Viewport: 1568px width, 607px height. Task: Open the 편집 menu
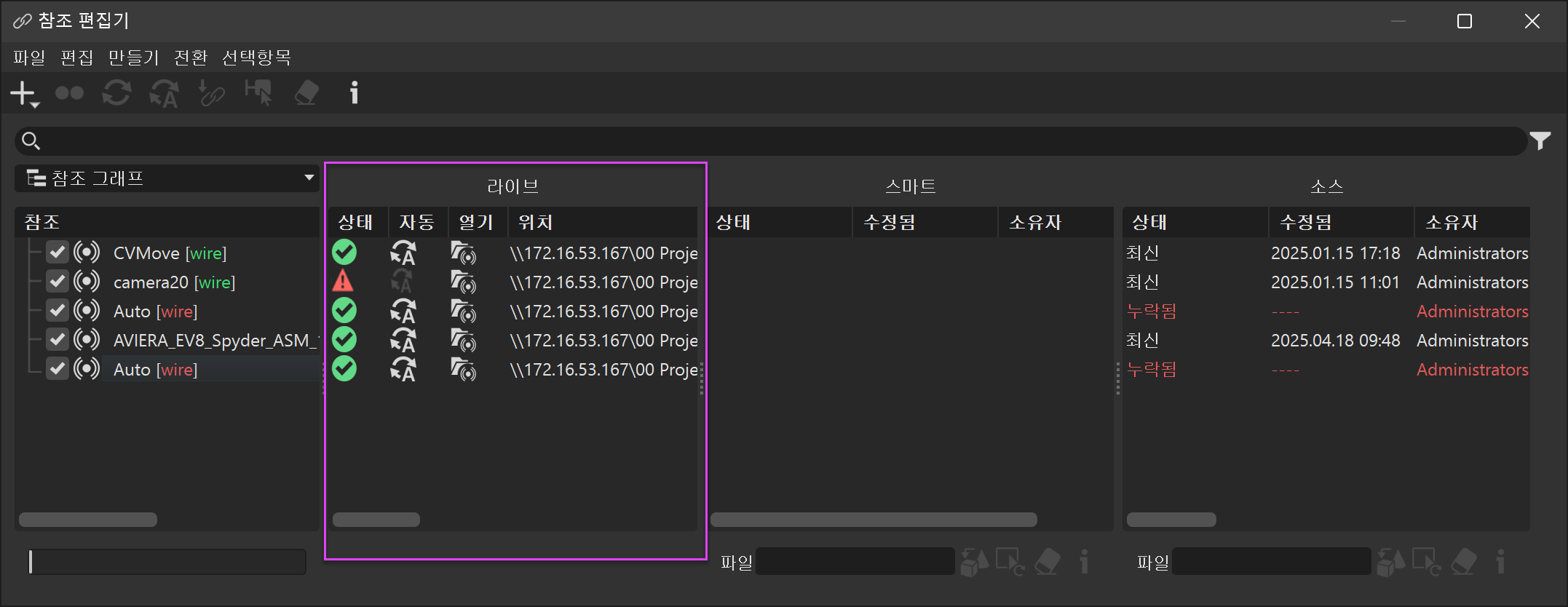[x=77, y=57]
